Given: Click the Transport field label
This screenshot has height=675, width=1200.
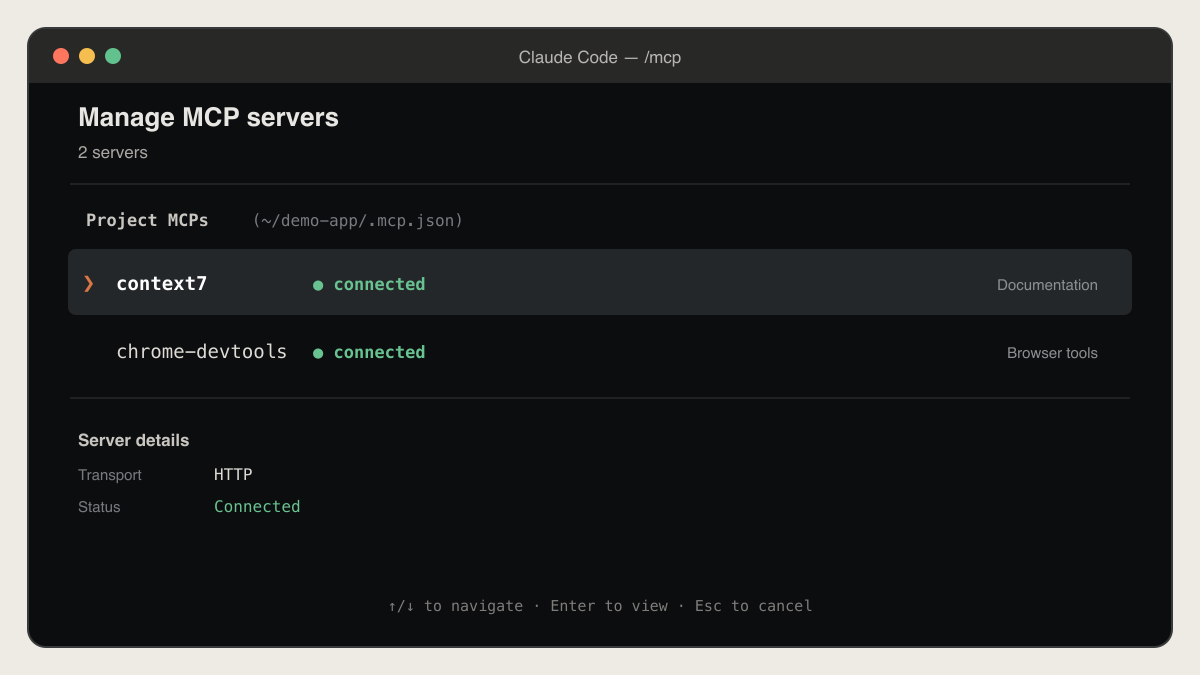Looking at the screenshot, I should coord(110,475).
